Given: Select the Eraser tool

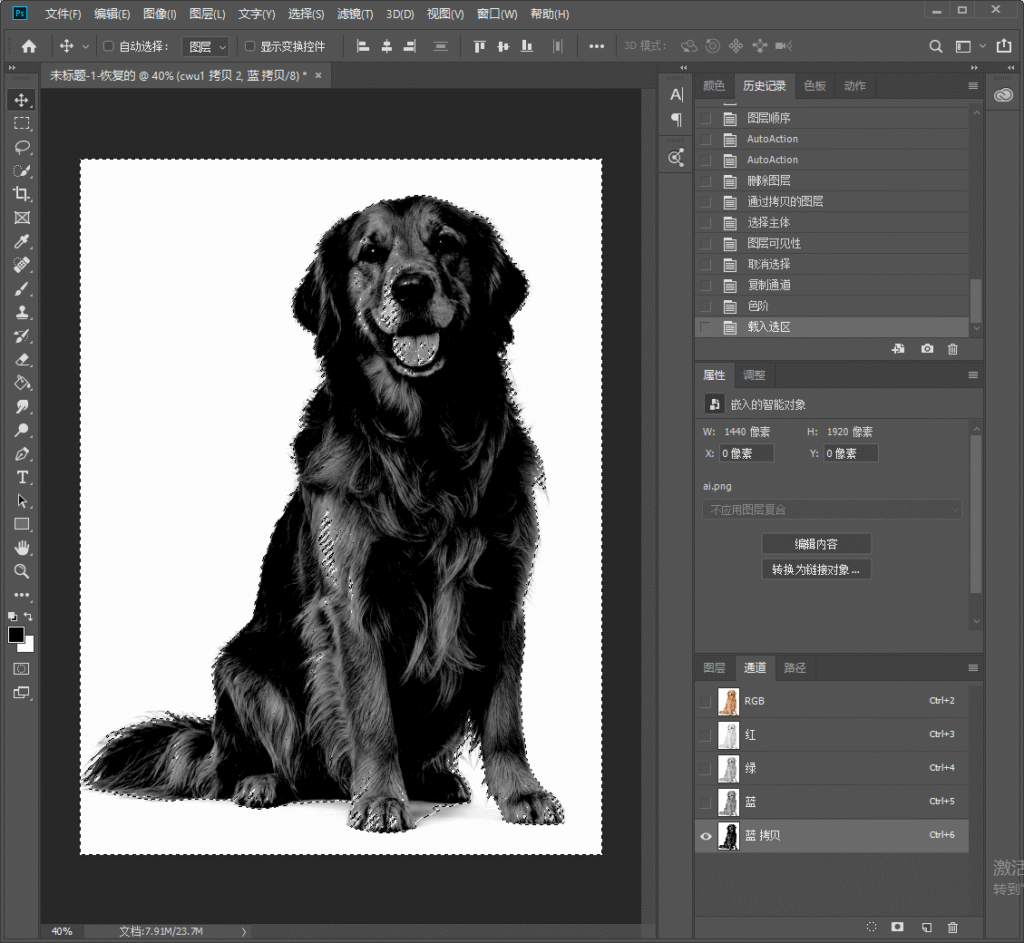Looking at the screenshot, I should (22, 359).
